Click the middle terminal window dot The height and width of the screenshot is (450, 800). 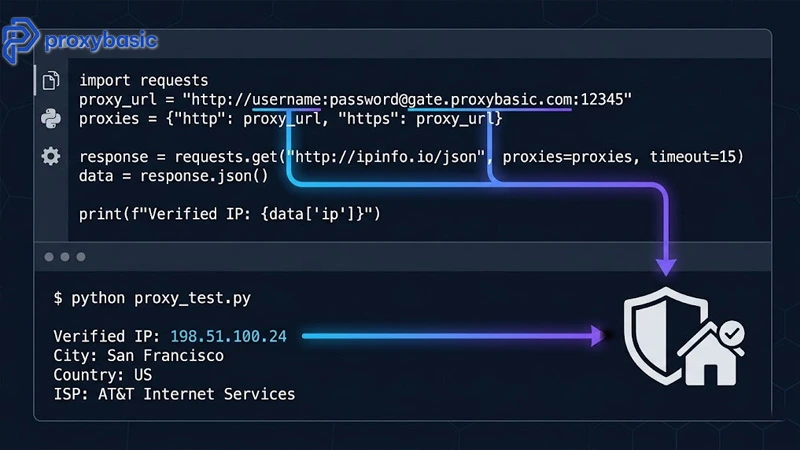[65, 257]
